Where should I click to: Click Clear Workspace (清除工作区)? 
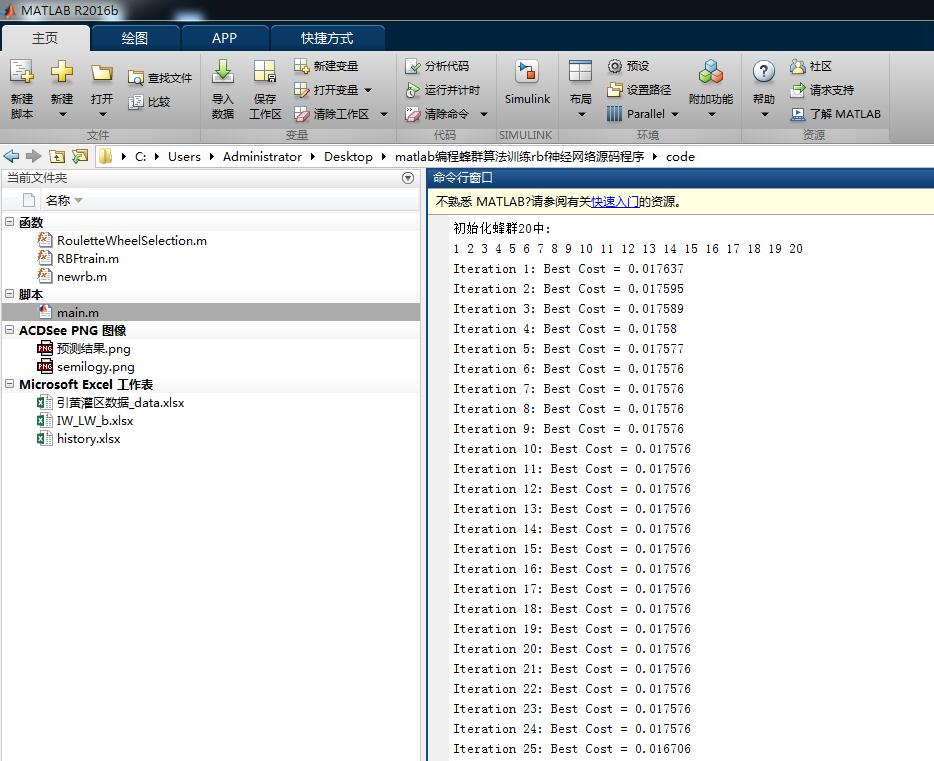tap(332, 114)
